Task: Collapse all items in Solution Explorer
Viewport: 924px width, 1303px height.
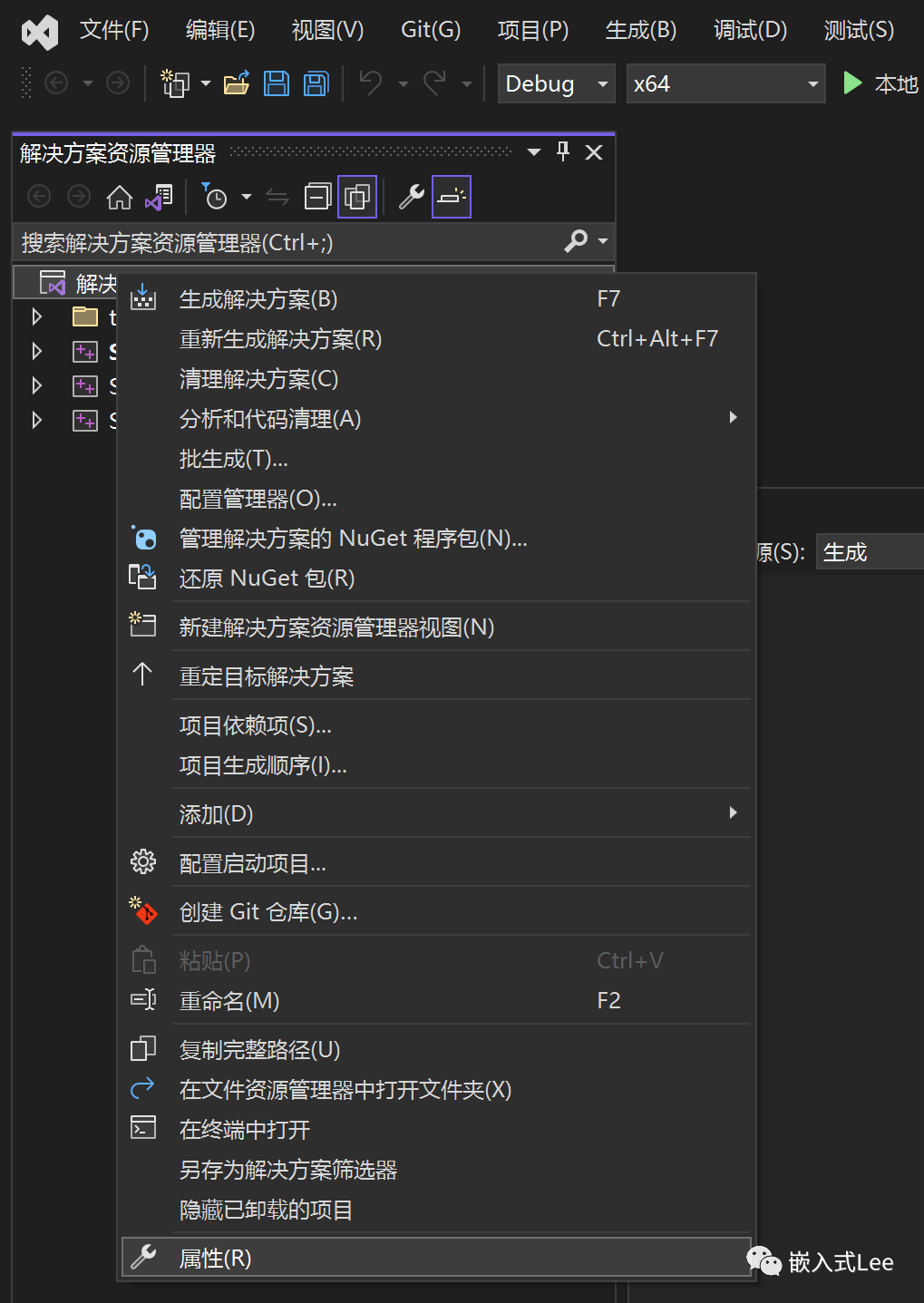Action: pyautogui.click(x=317, y=196)
